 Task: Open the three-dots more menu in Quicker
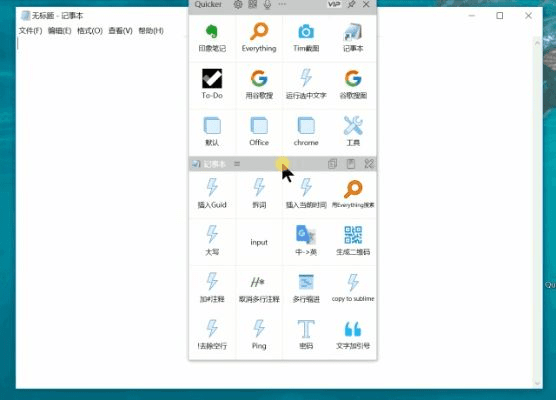[282, 4]
